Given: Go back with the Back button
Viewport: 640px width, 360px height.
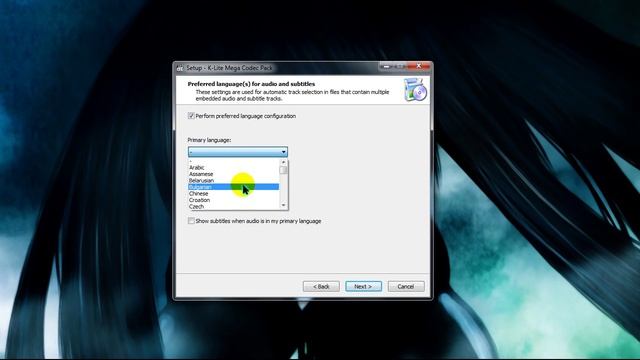Looking at the screenshot, I should point(321,287).
